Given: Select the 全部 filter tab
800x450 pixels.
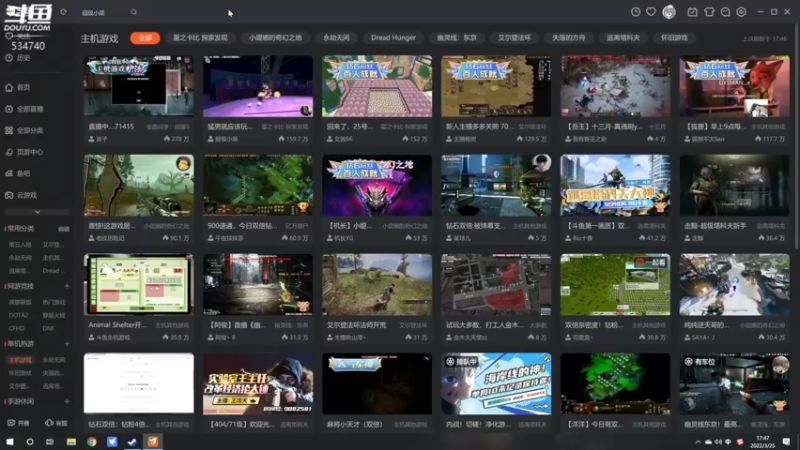Looking at the screenshot, I should tap(145, 38).
